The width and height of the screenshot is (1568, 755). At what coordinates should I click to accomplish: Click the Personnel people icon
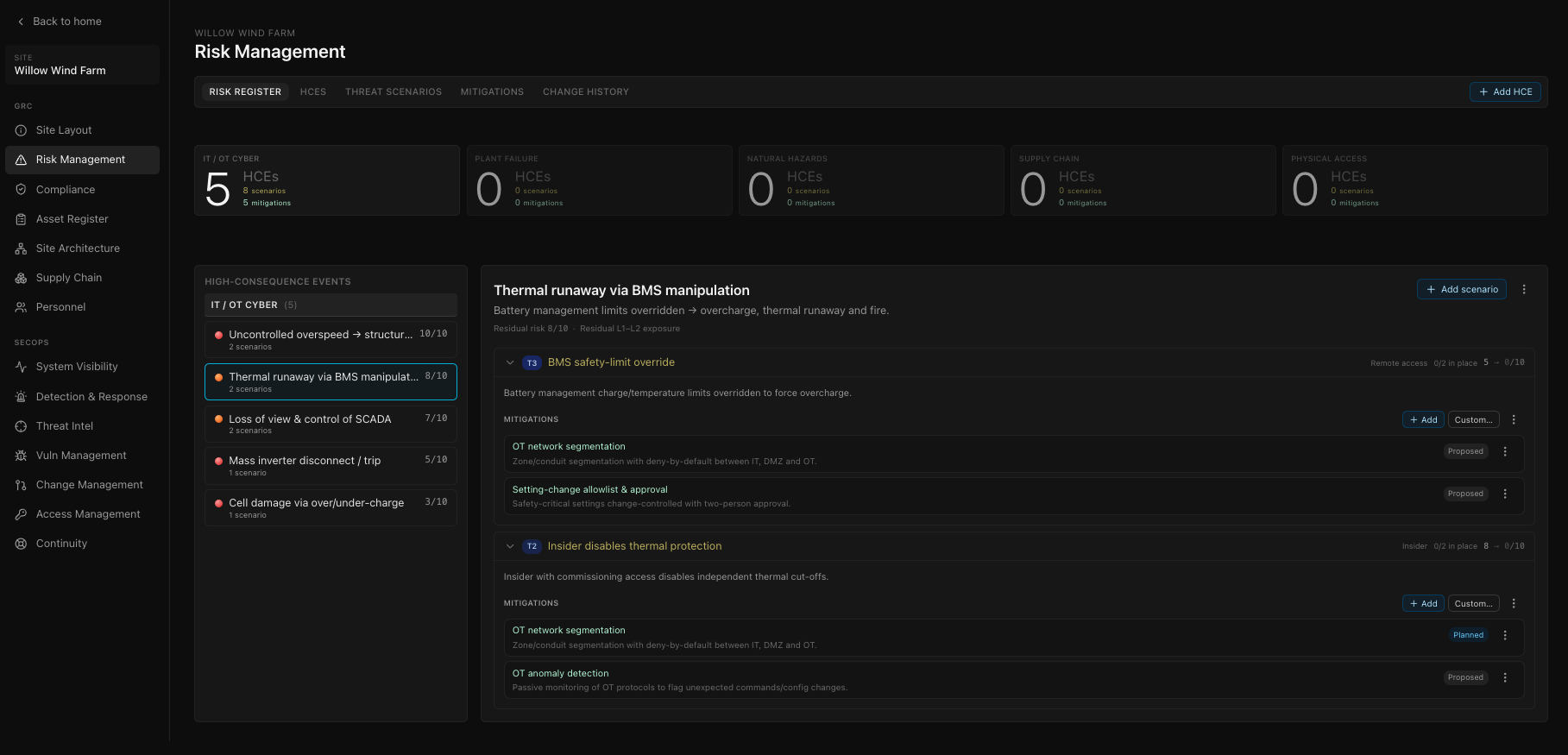coord(21,307)
